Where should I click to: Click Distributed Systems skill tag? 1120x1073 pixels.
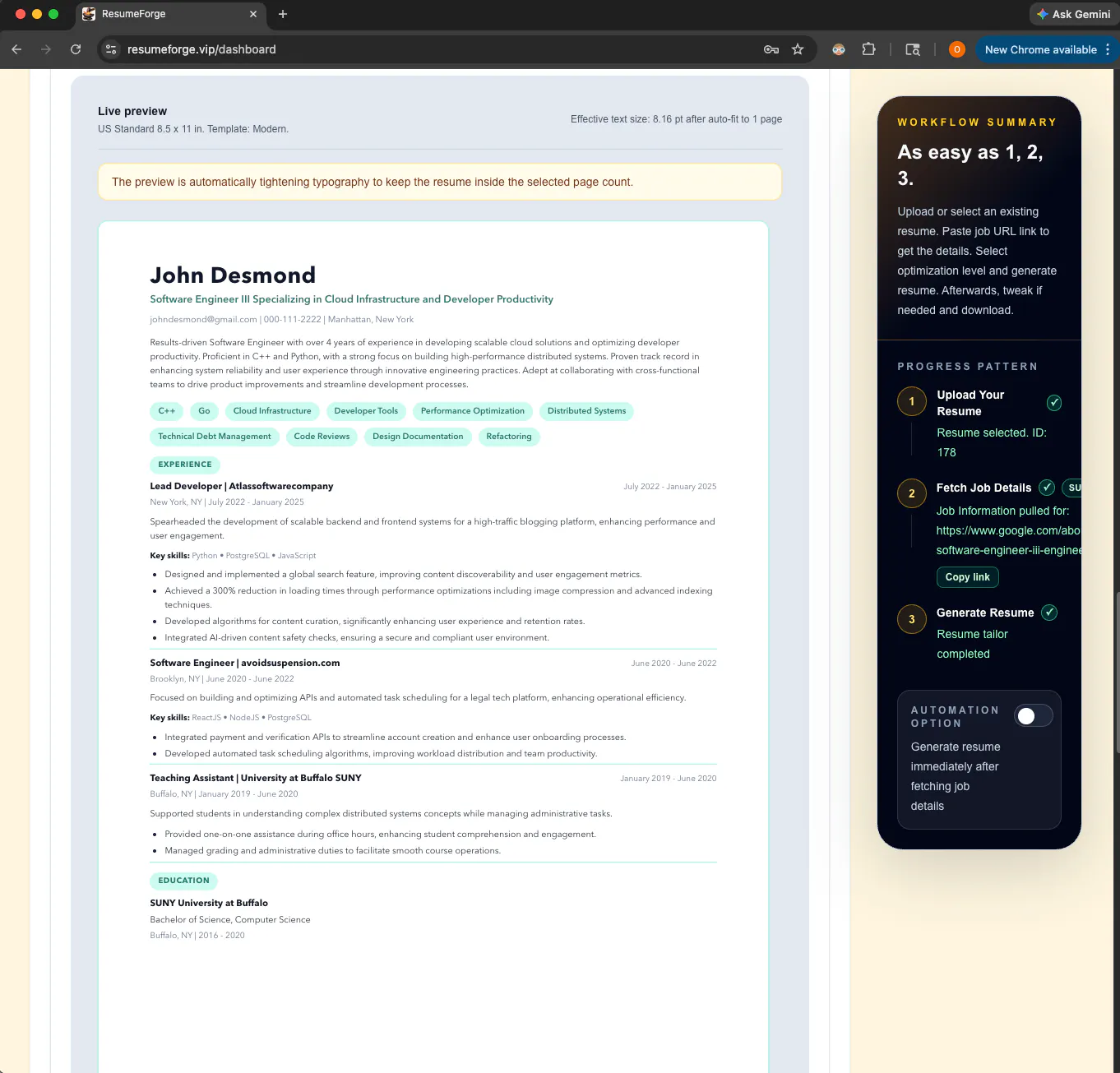point(586,411)
